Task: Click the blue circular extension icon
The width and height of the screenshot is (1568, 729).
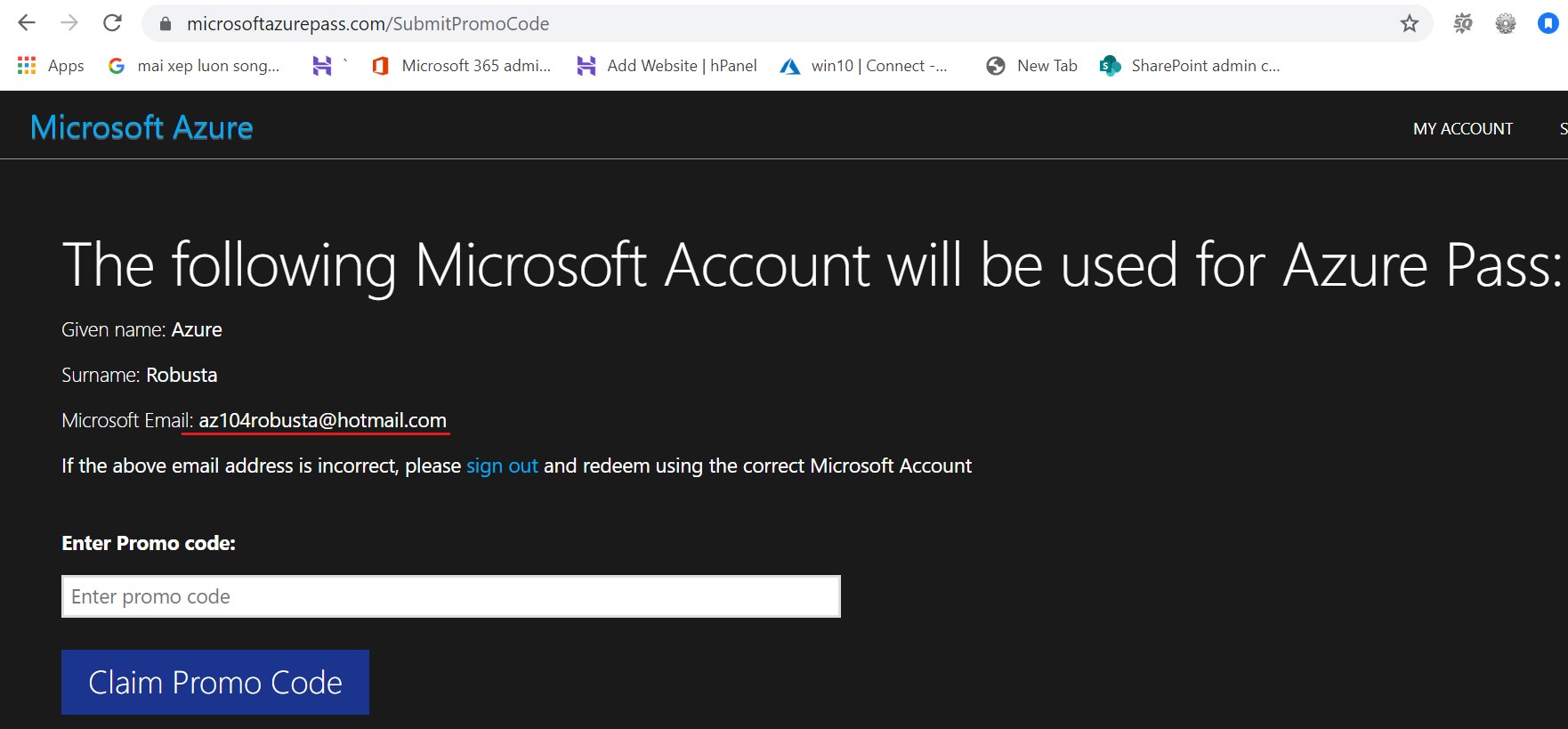Action: [x=1548, y=24]
